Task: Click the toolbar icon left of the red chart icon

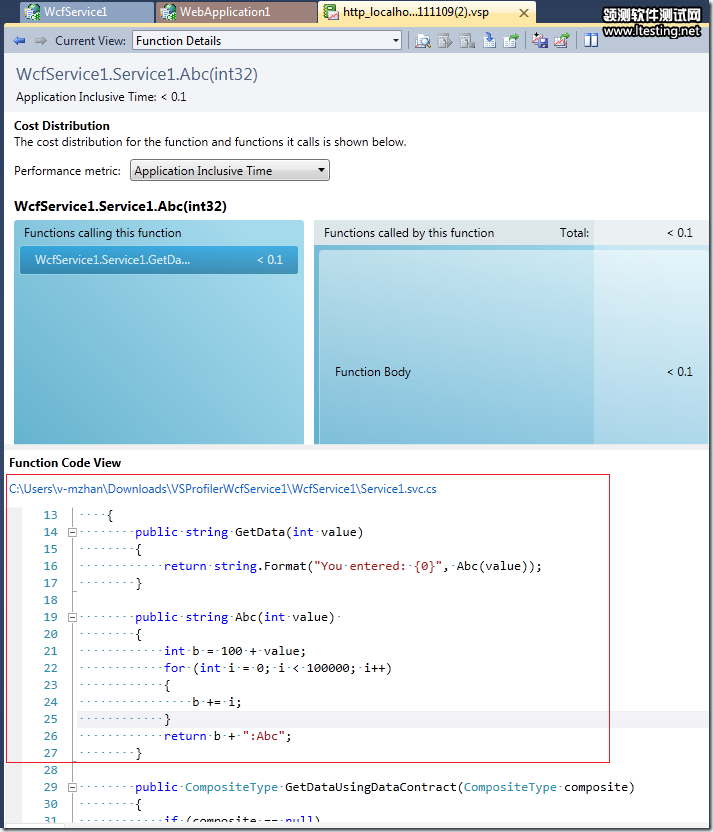Action: [540, 41]
